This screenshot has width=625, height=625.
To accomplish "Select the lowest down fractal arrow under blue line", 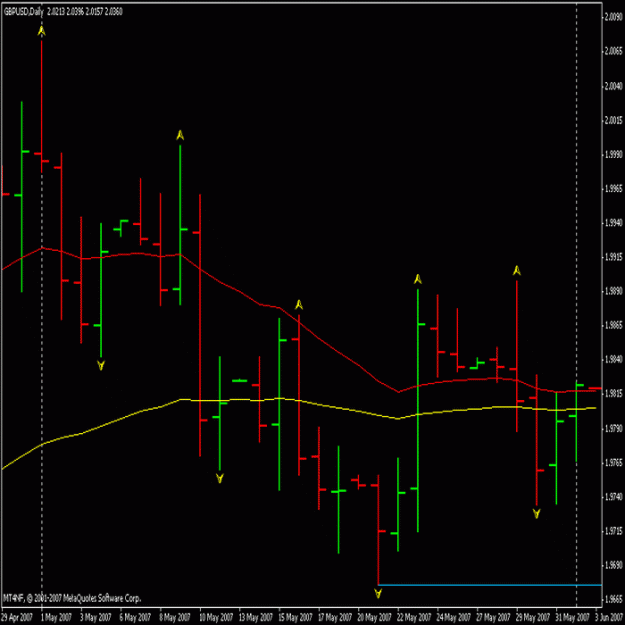I will click(x=378, y=594).
